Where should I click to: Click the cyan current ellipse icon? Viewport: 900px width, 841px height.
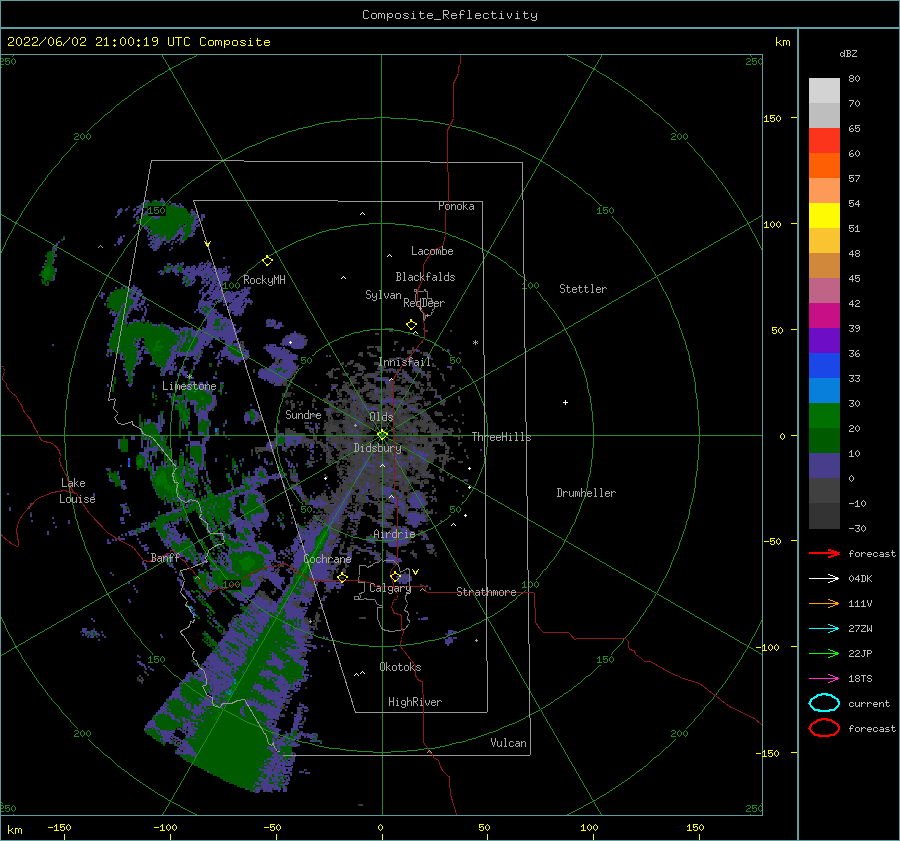tap(824, 703)
